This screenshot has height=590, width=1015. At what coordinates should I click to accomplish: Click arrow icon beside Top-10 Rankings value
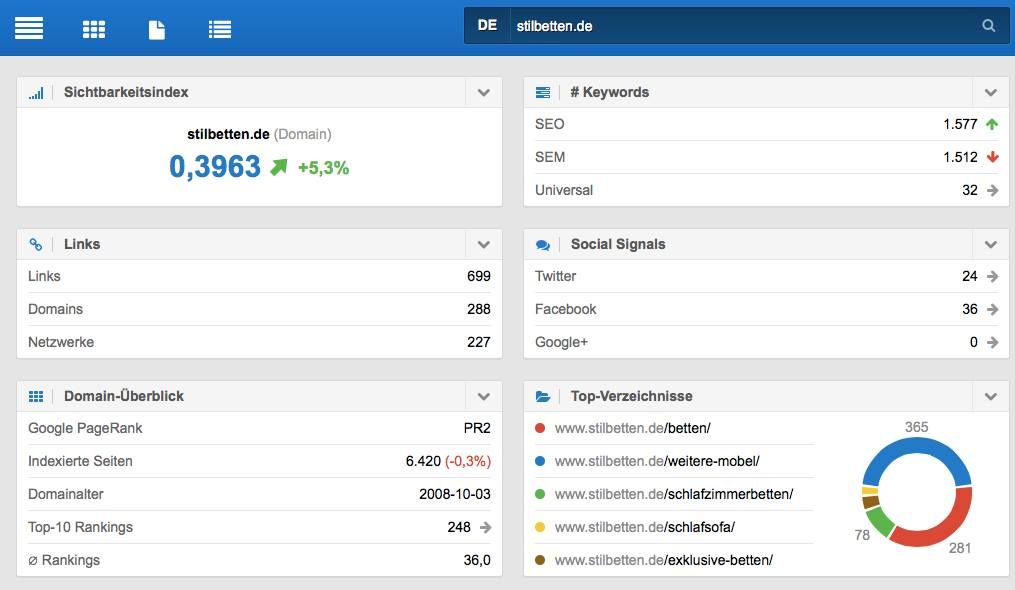coord(485,528)
